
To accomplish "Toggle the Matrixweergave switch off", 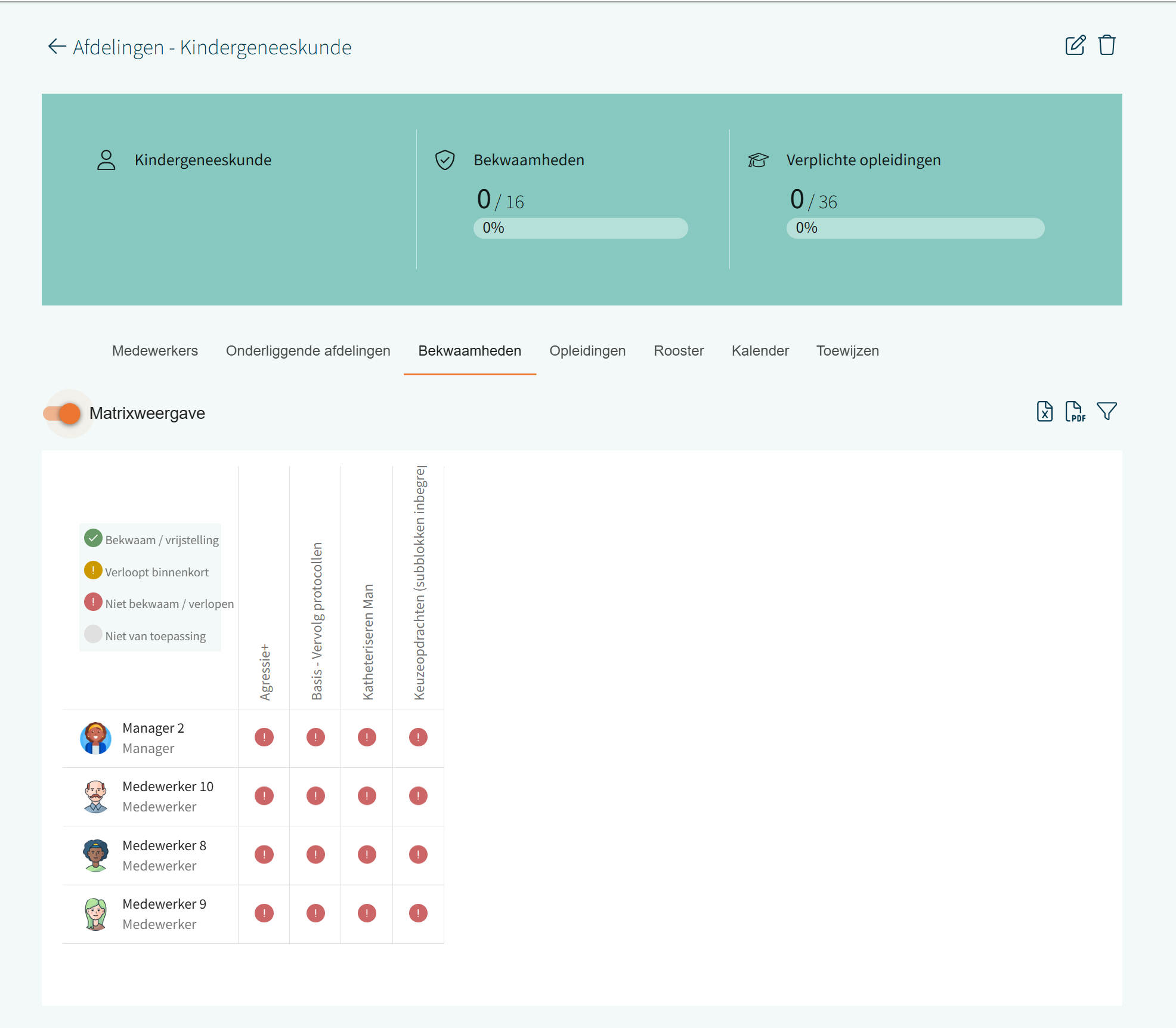I will 63,413.
